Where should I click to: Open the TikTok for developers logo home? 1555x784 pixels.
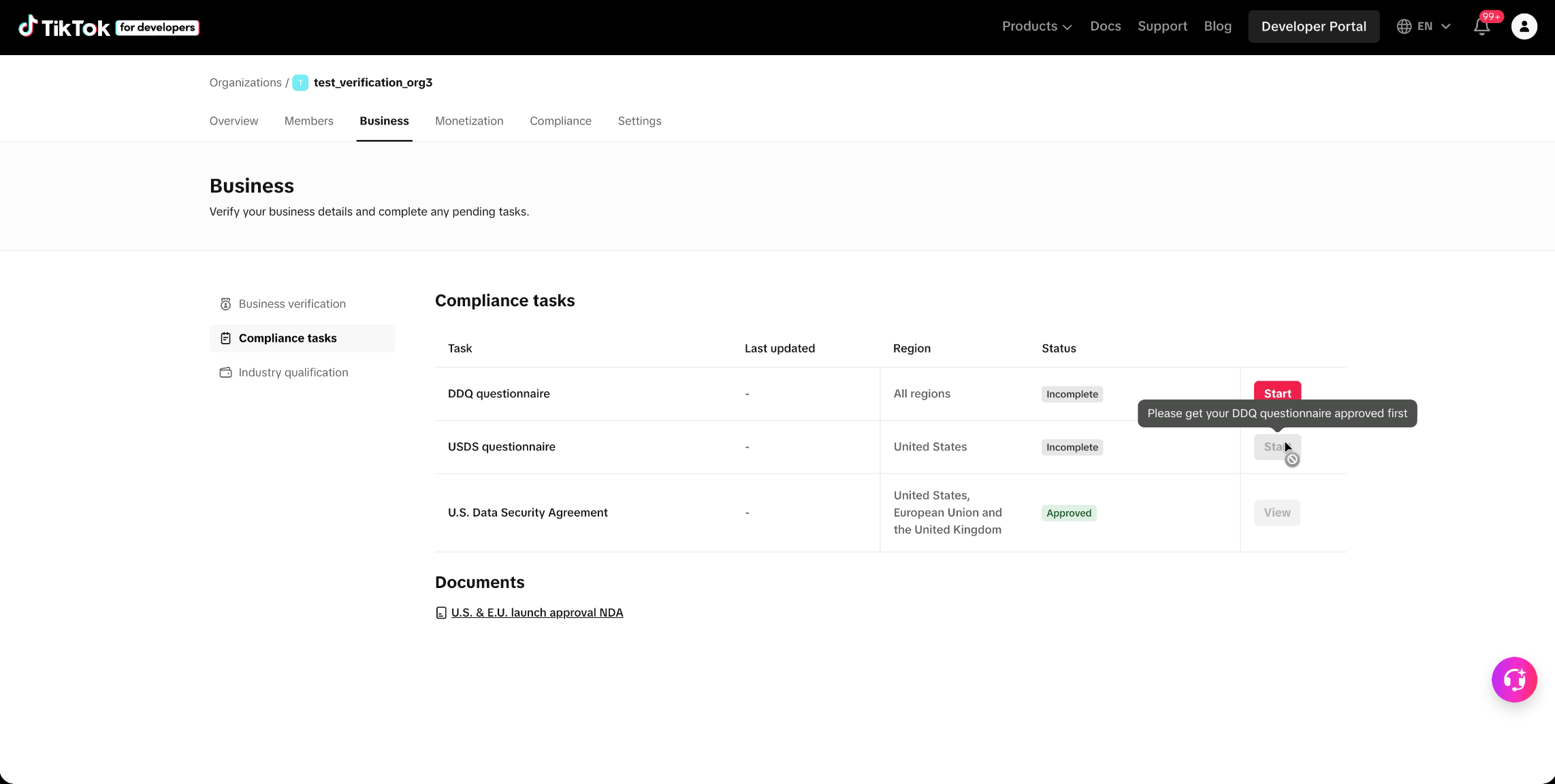109,27
